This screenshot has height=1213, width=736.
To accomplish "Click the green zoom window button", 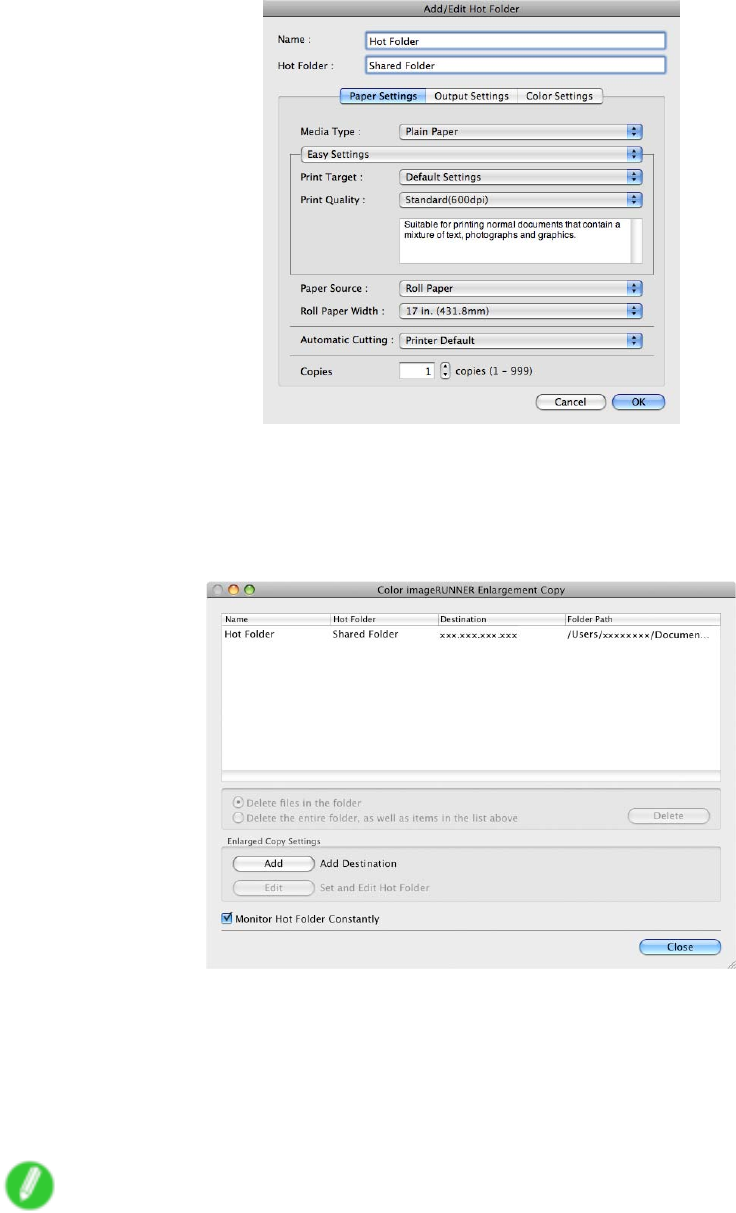I will click(x=250, y=590).
